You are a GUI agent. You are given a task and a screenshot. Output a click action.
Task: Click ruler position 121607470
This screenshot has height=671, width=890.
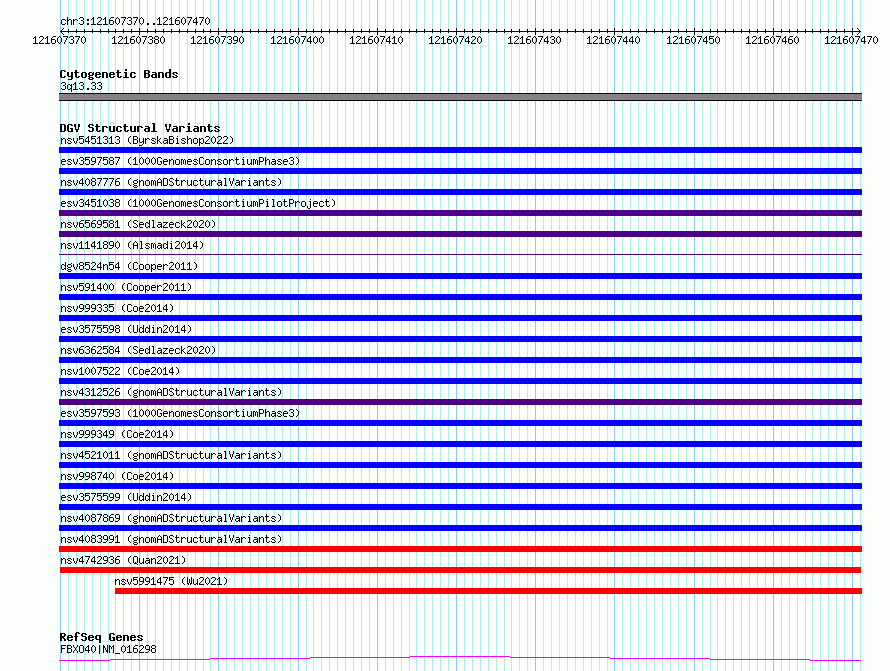(851, 40)
